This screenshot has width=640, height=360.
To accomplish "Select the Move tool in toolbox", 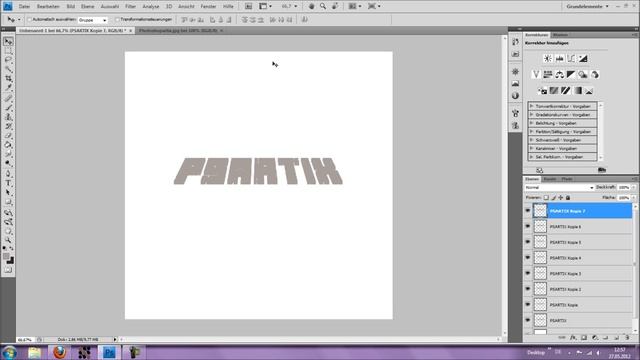I will pos(8,42).
